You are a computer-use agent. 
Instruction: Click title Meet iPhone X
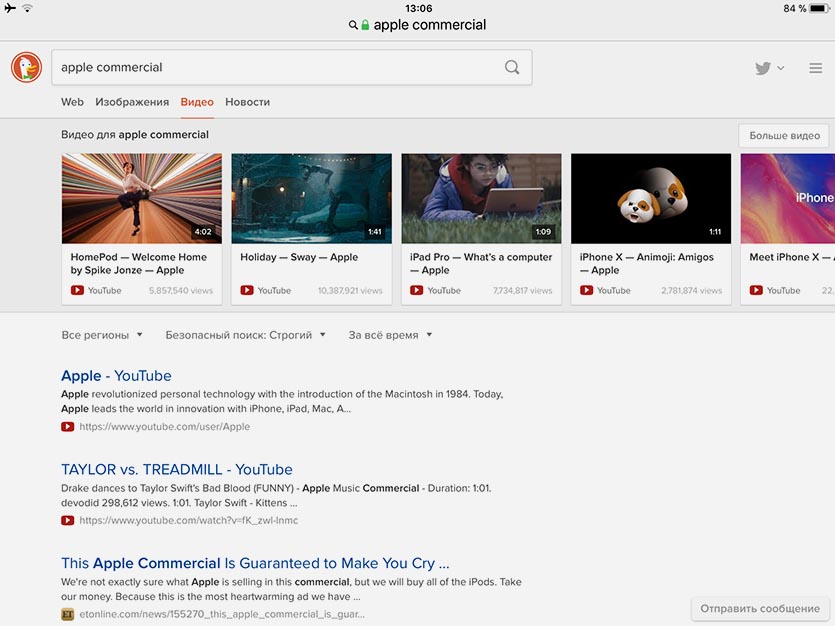[792, 257]
